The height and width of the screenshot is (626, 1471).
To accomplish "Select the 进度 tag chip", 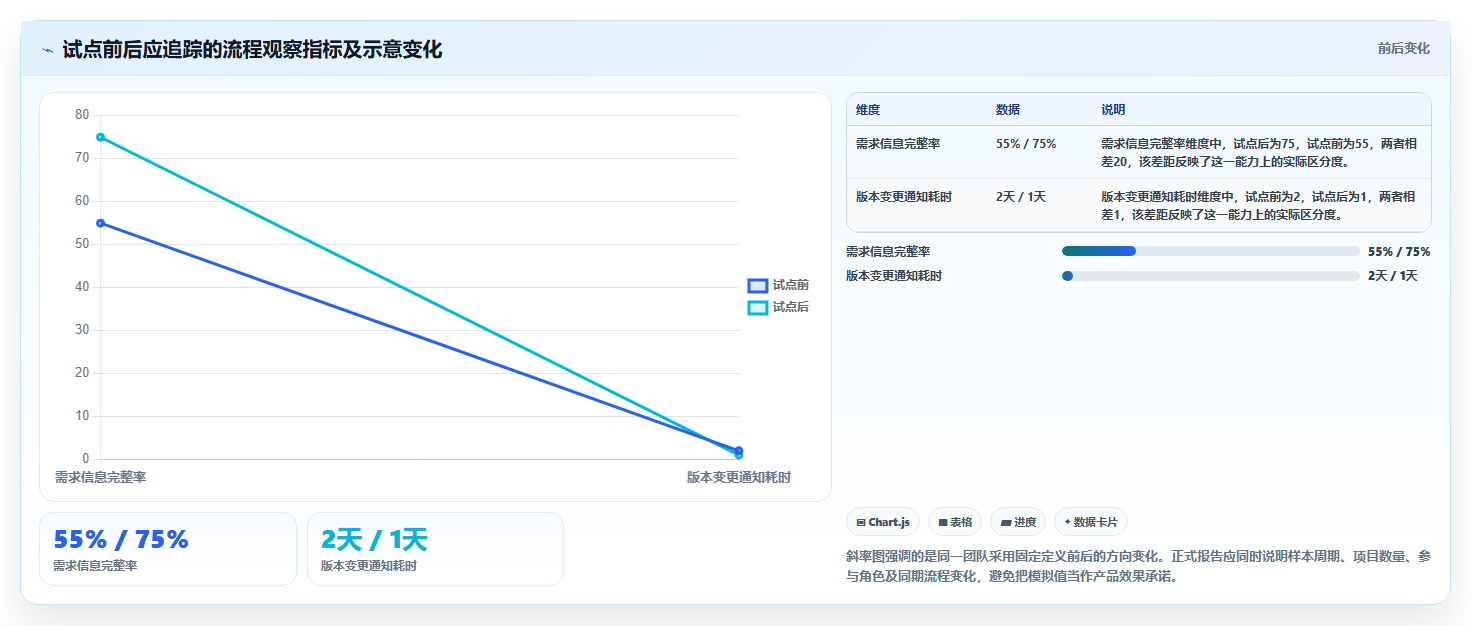I will point(1018,522).
